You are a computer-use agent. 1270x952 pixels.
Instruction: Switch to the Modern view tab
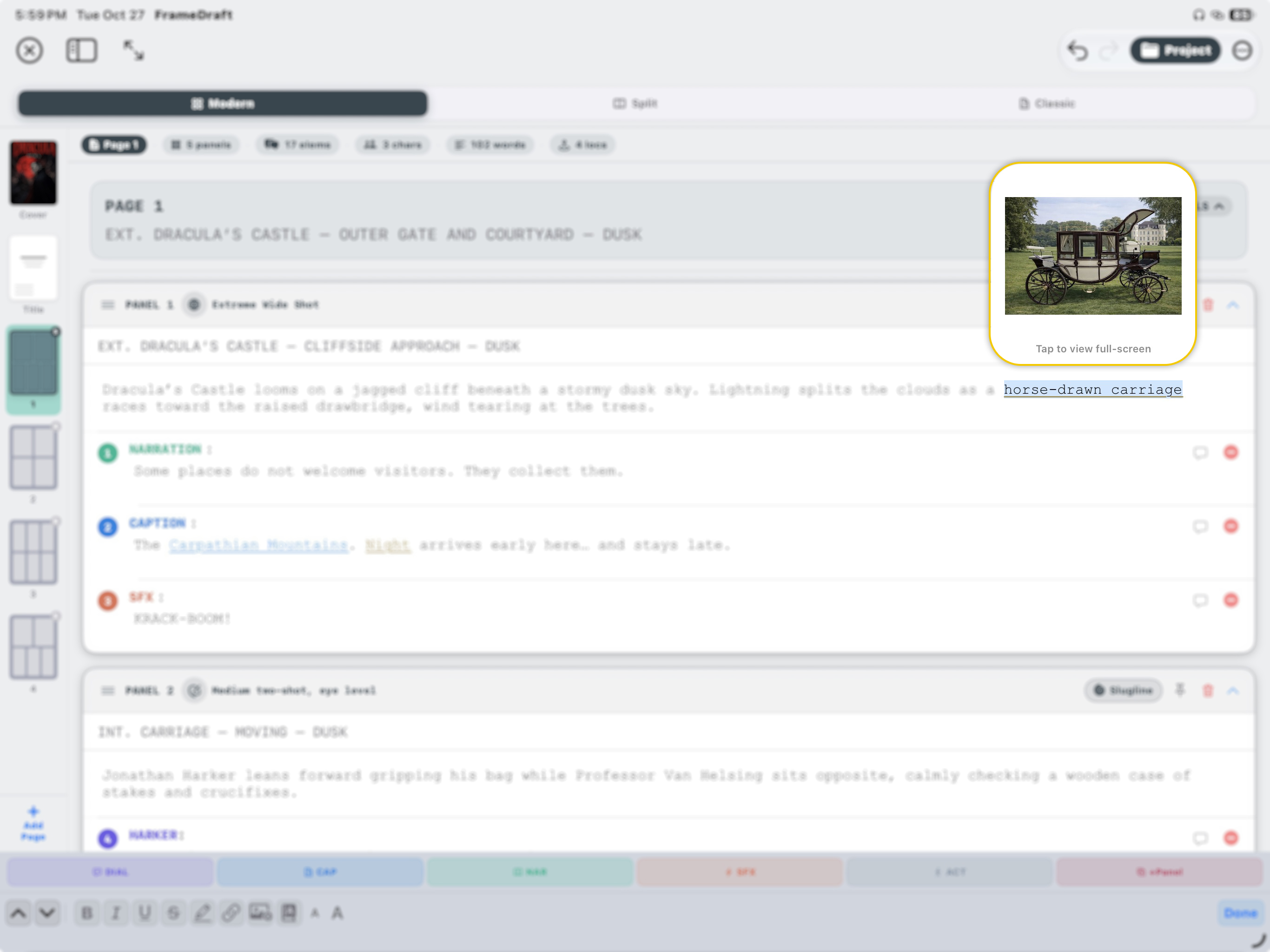(x=223, y=103)
